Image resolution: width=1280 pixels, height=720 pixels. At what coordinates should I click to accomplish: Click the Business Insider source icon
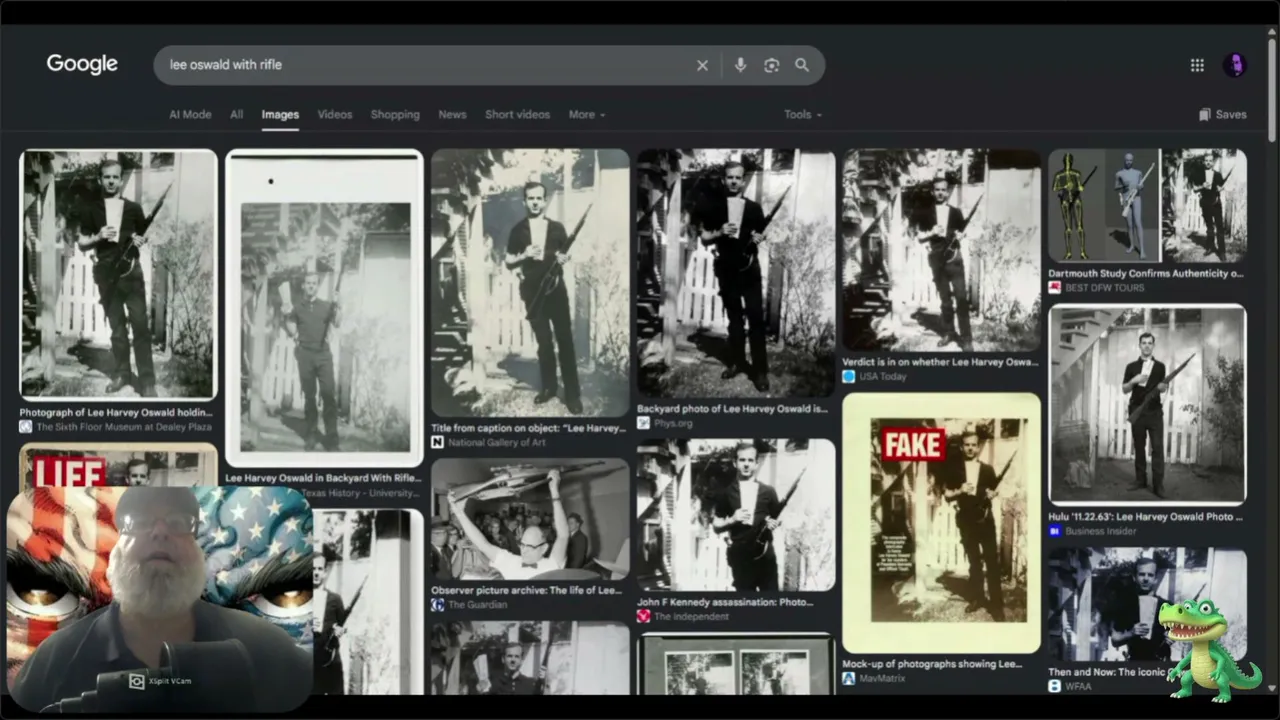[1054, 531]
